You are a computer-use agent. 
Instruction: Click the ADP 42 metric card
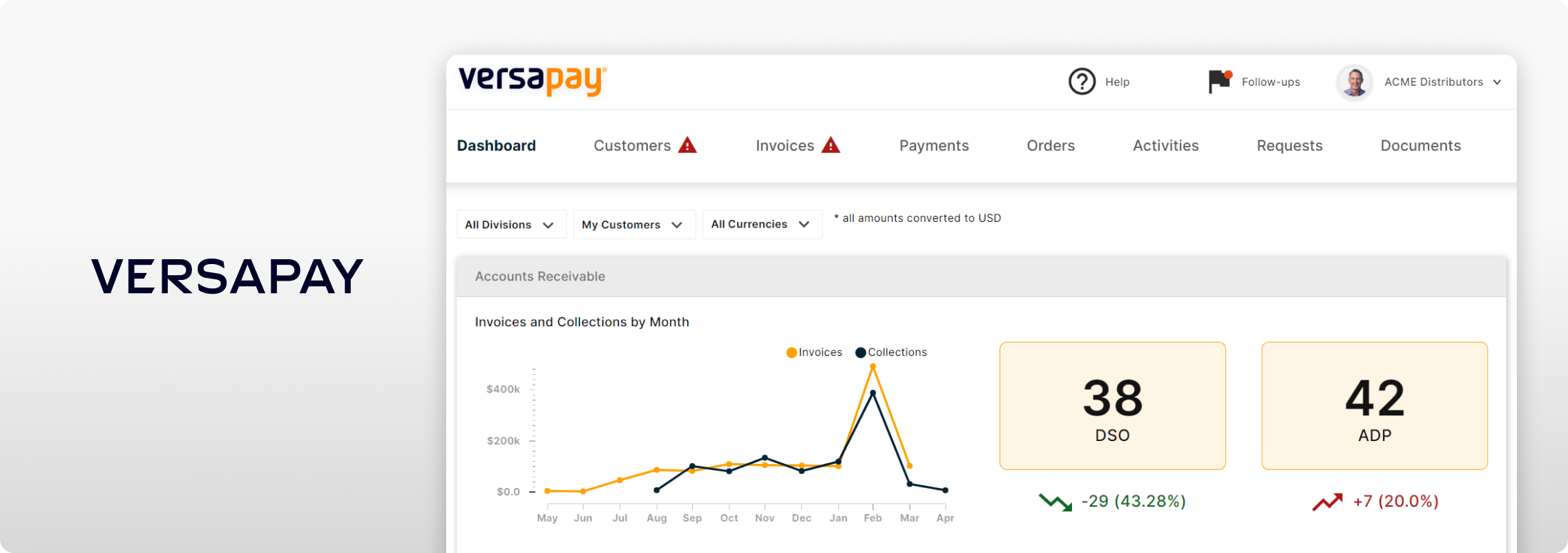coord(1375,406)
